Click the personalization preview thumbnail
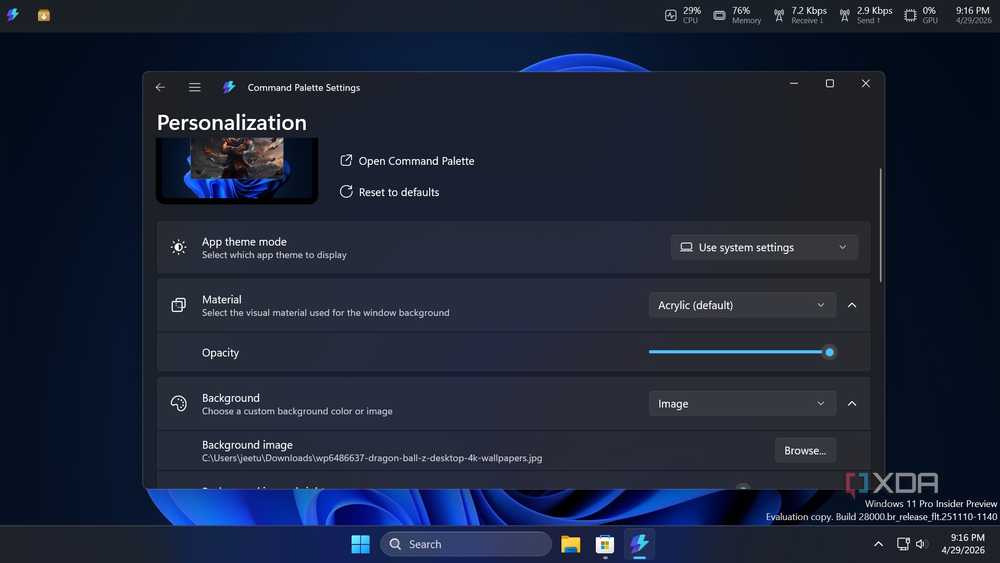The width and height of the screenshot is (1000, 563). (237, 170)
